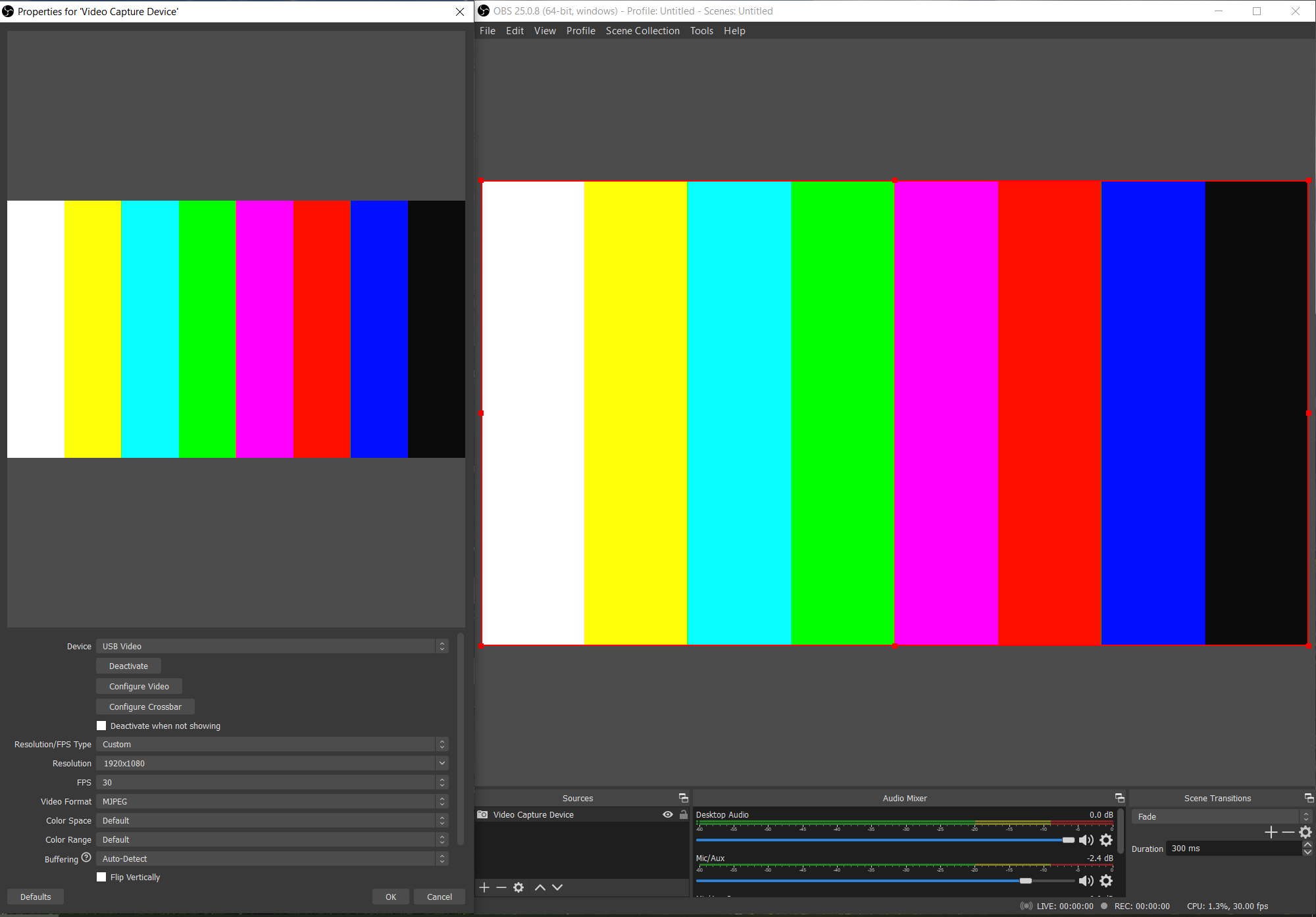Pop out the Audio Mixer dock
This screenshot has width=1316, height=917.
tap(1119, 798)
